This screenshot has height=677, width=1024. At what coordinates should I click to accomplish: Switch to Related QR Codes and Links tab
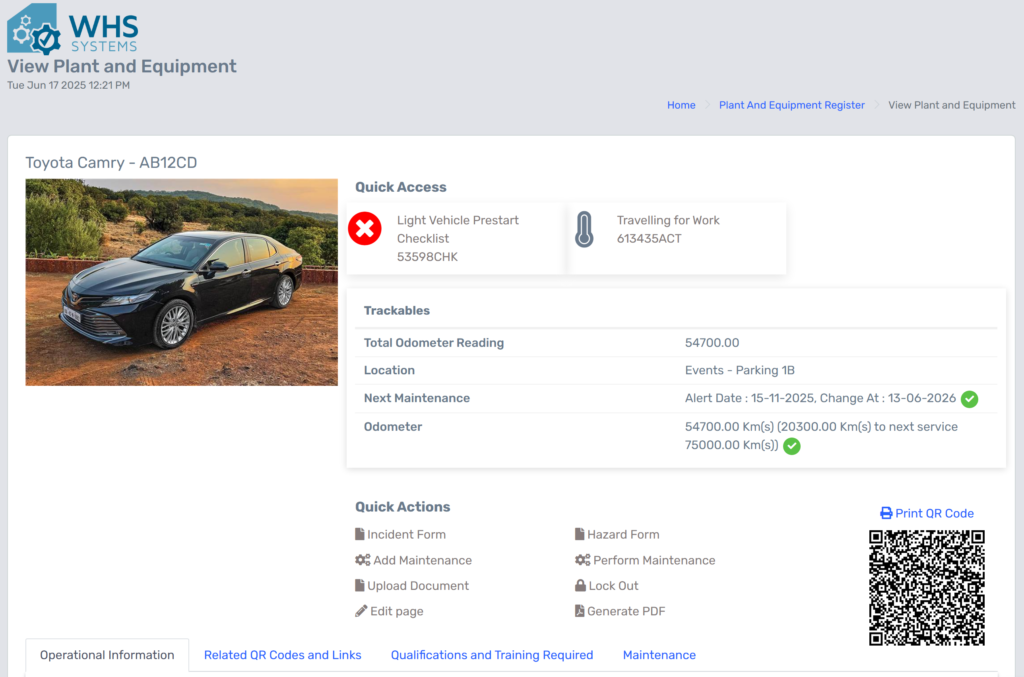(x=282, y=655)
